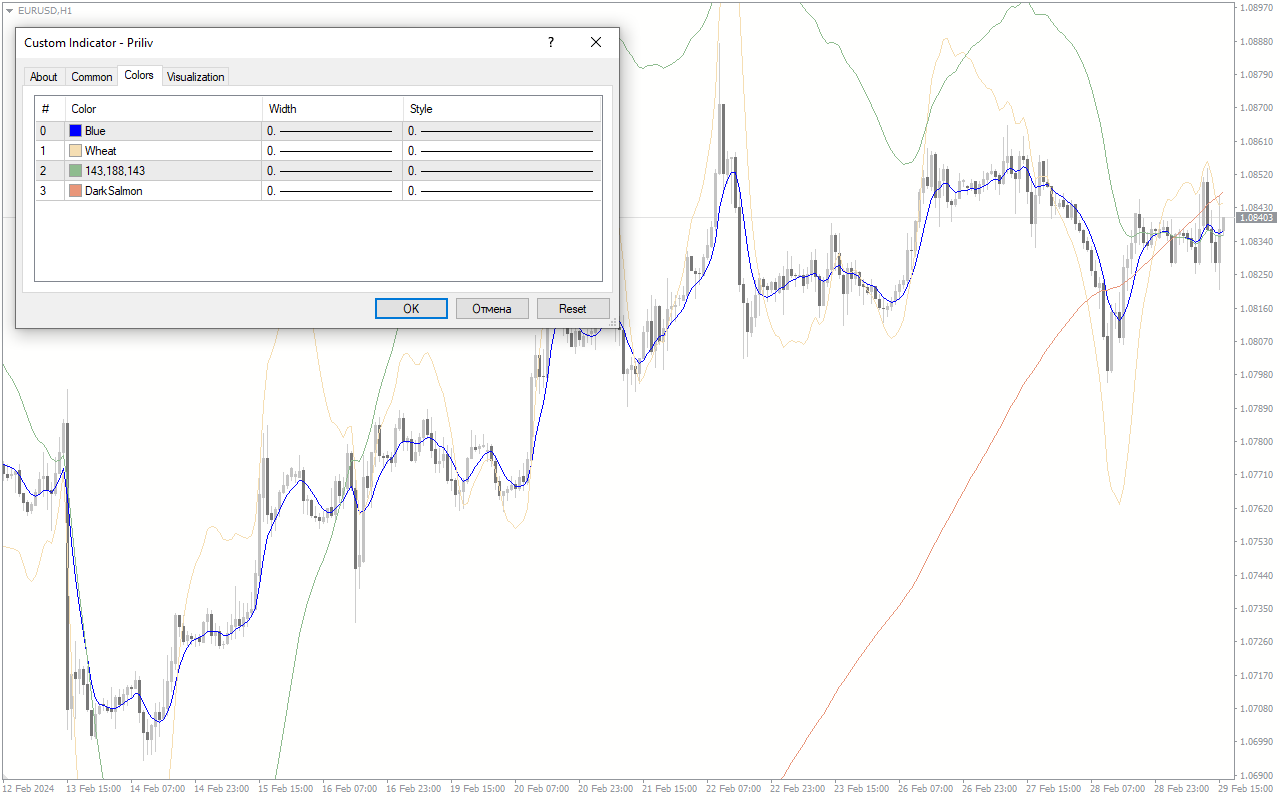
Task: Select row number 1 cell
Action: coord(50,151)
